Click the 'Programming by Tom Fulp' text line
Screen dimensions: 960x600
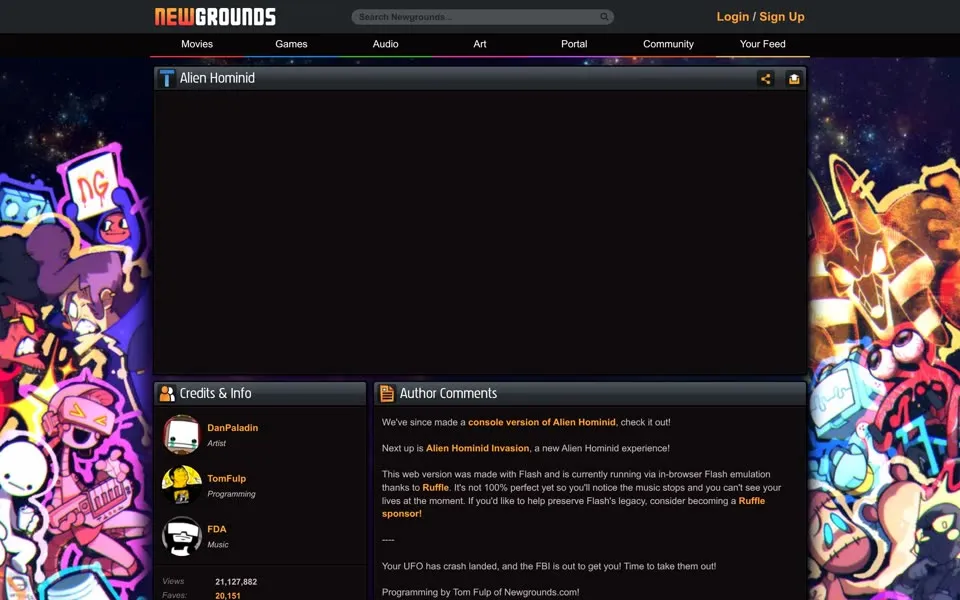pos(481,592)
